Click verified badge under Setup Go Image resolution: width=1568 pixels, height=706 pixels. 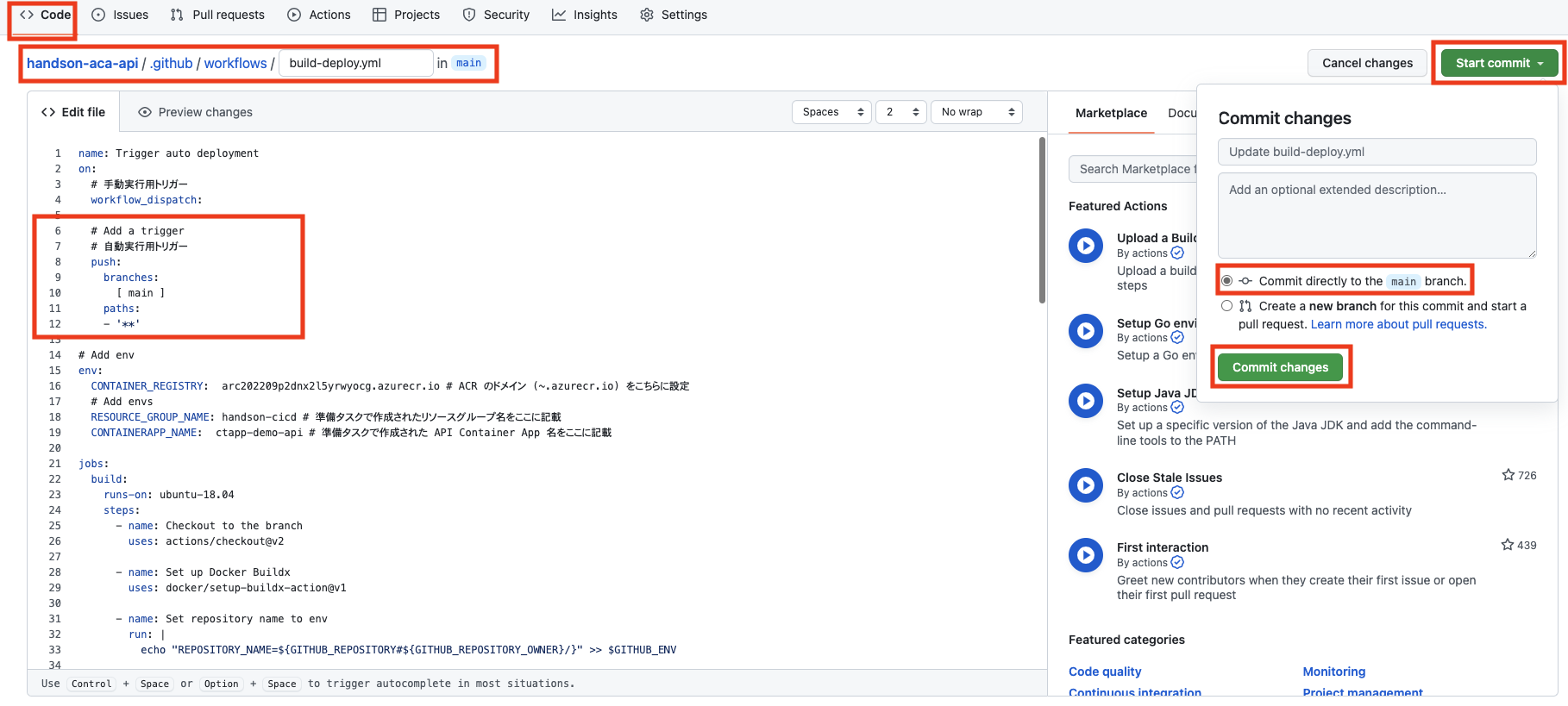point(1177,338)
